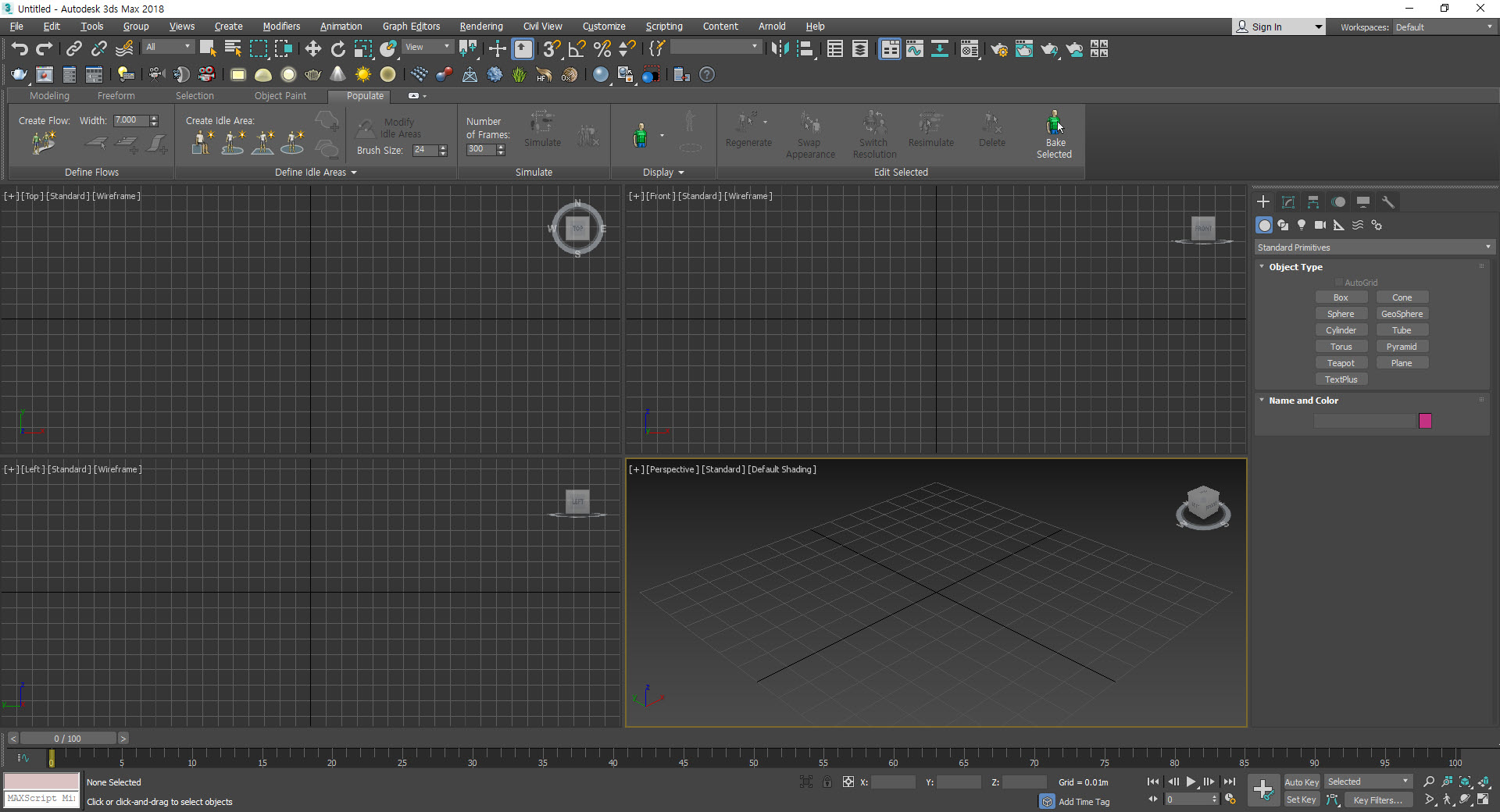Screen dimensions: 1500x812
Task: Click the Add Time Tag label
Action: (1084, 802)
